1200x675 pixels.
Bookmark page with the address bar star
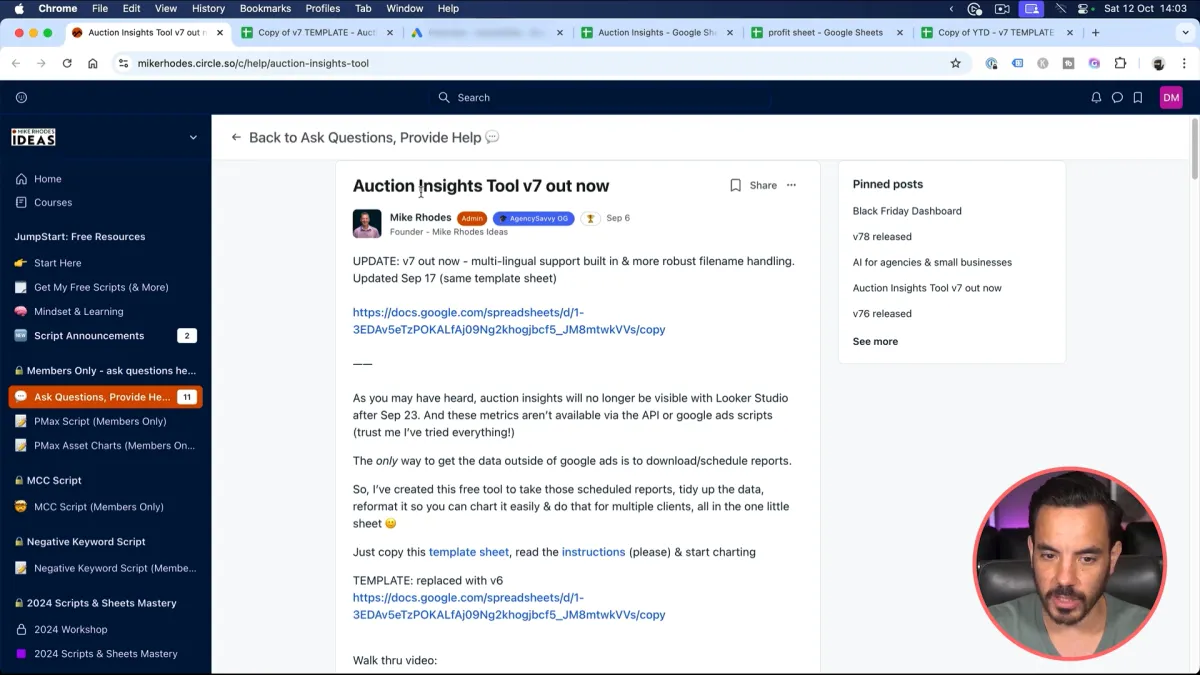coord(955,63)
